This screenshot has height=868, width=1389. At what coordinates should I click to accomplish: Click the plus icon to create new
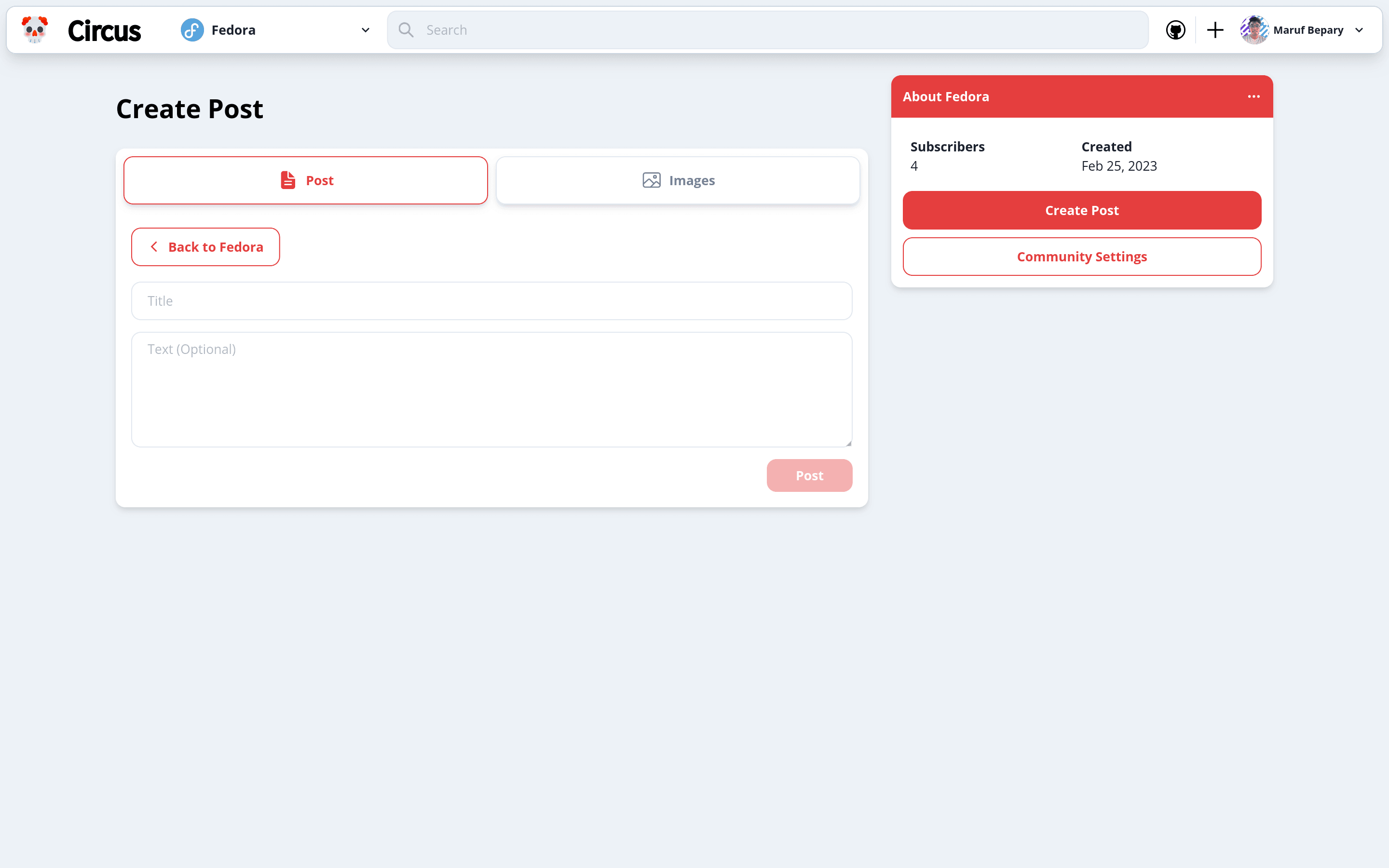[x=1215, y=30]
